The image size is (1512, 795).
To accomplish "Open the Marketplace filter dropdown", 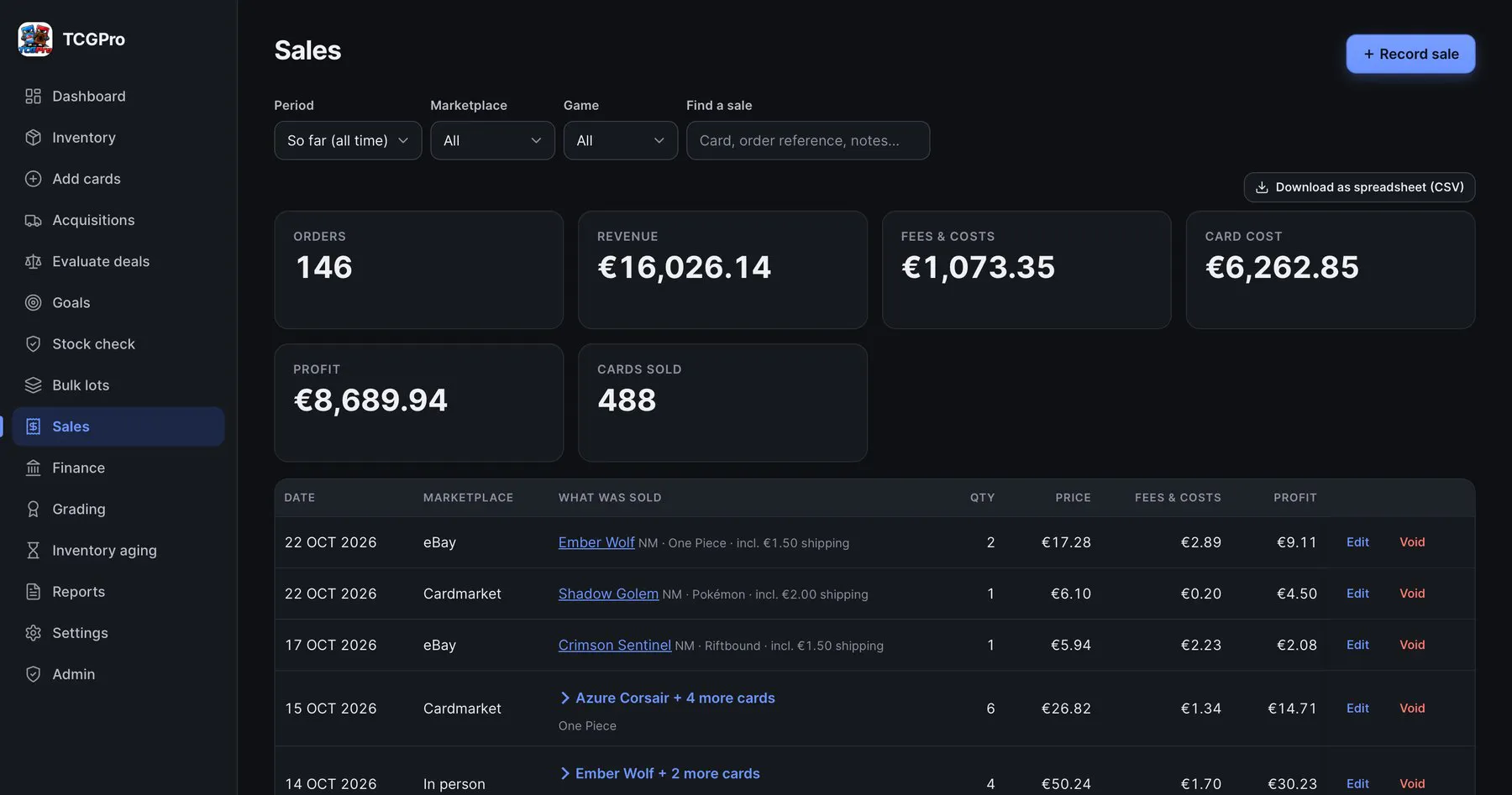I will coord(492,140).
